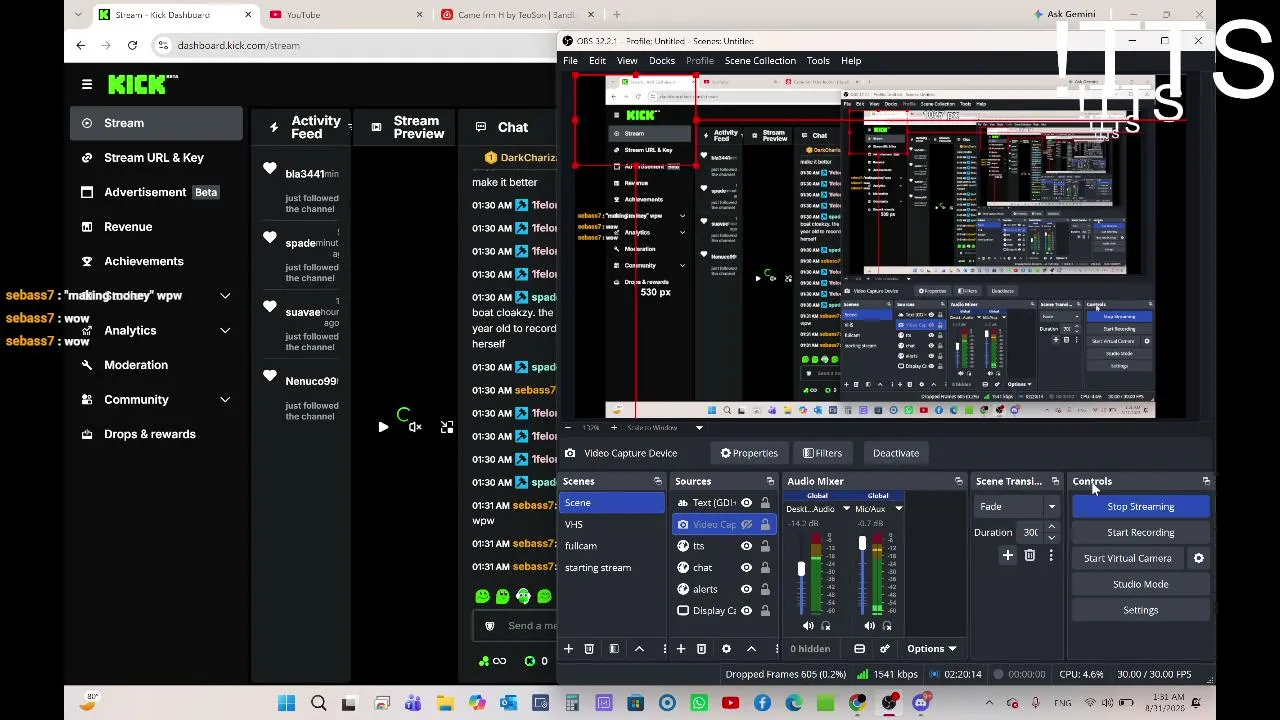Move the selected scene up

coord(639,649)
